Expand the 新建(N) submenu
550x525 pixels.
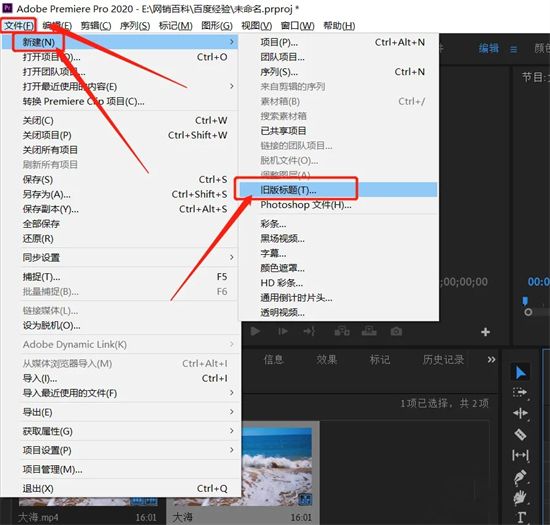[x=120, y=42]
